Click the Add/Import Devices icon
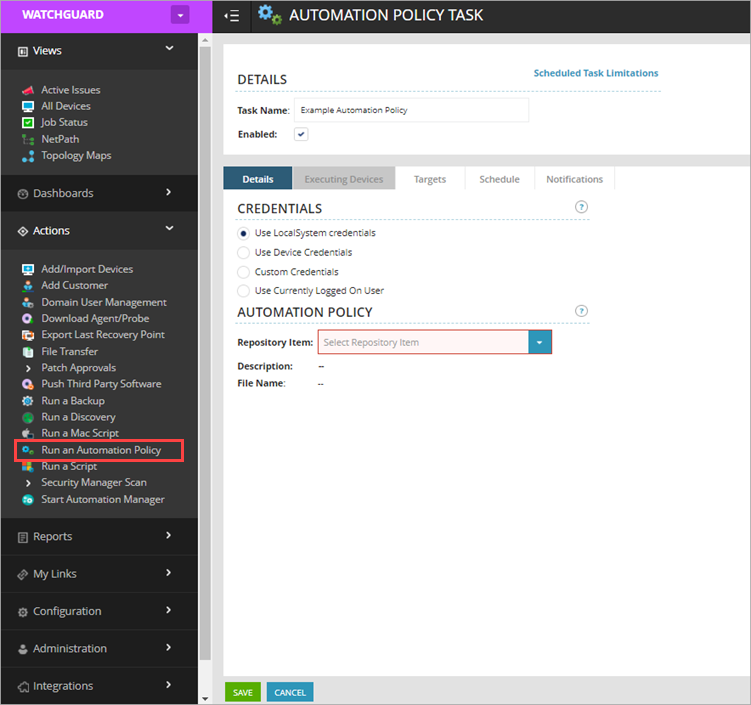The height and width of the screenshot is (705, 751). pos(28,269)
